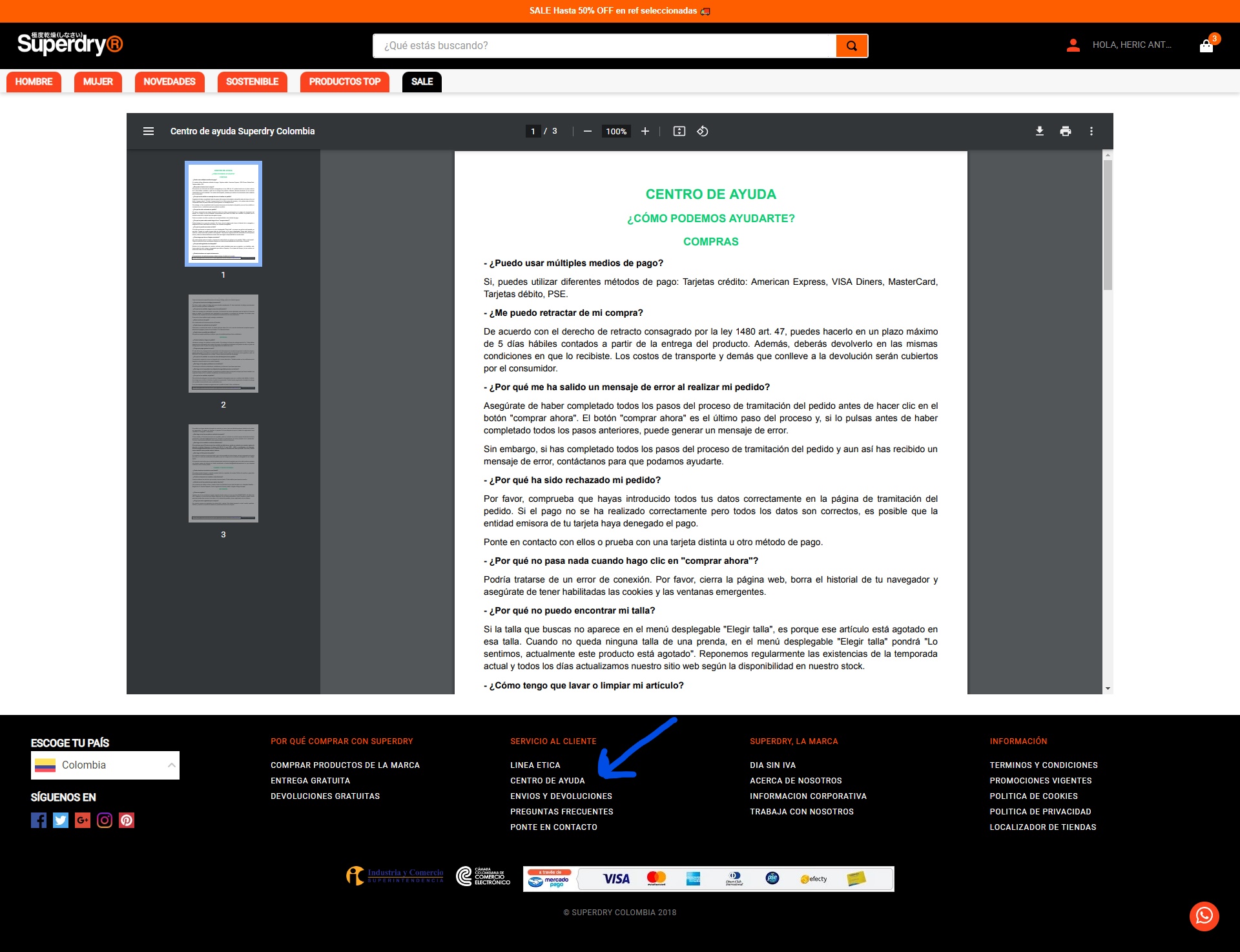This screenshot has height=952, width=1240.
Task: Click the PDF vertical scrollbar thumb
Action: tap(1108, 225)
